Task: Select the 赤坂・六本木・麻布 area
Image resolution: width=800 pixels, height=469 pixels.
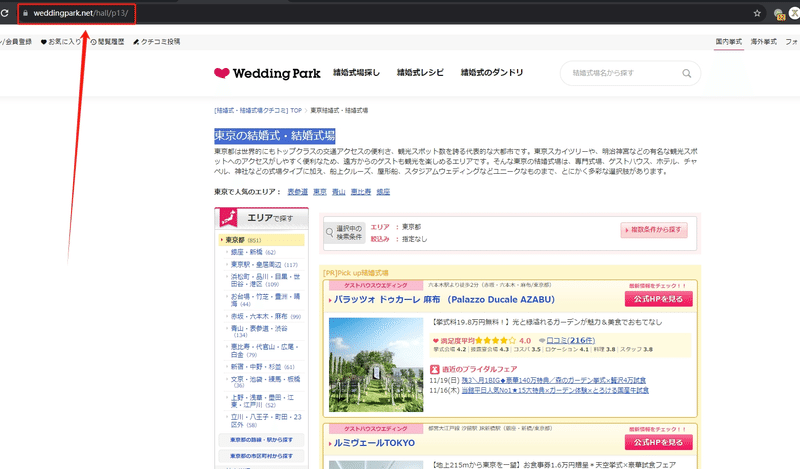Action: click(x=266, y=316)
